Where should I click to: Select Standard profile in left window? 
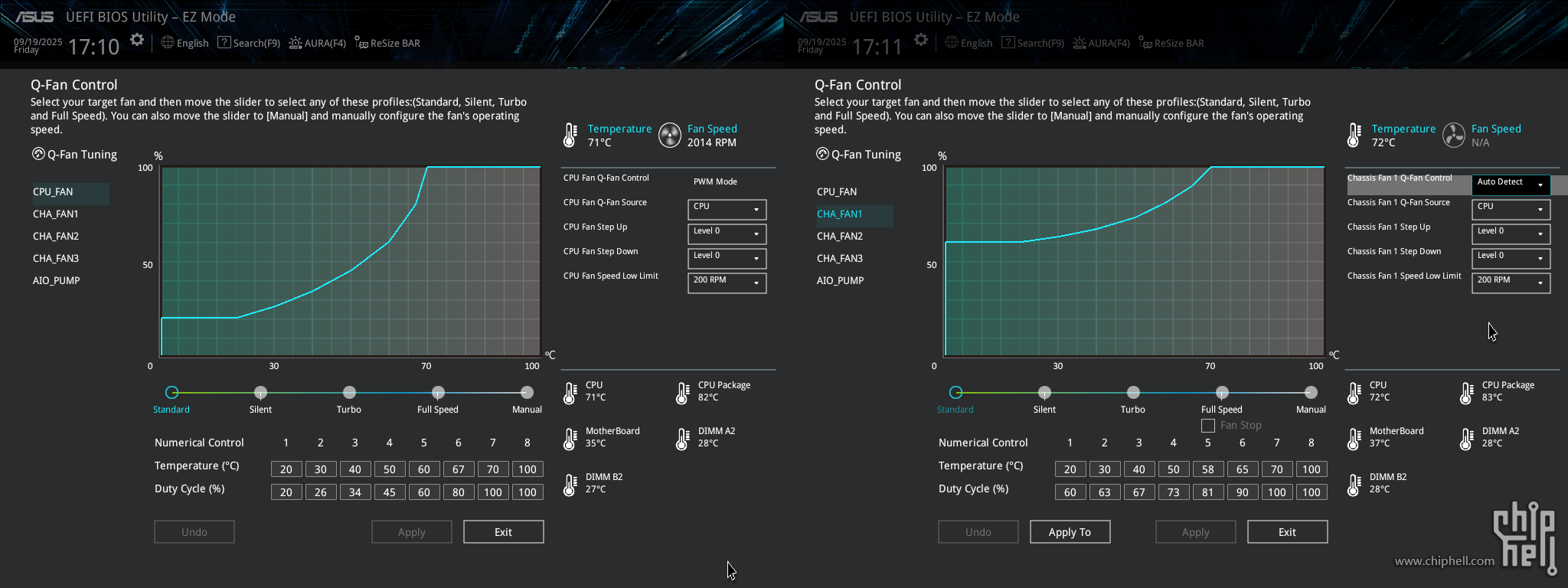(x=171, y=393)
